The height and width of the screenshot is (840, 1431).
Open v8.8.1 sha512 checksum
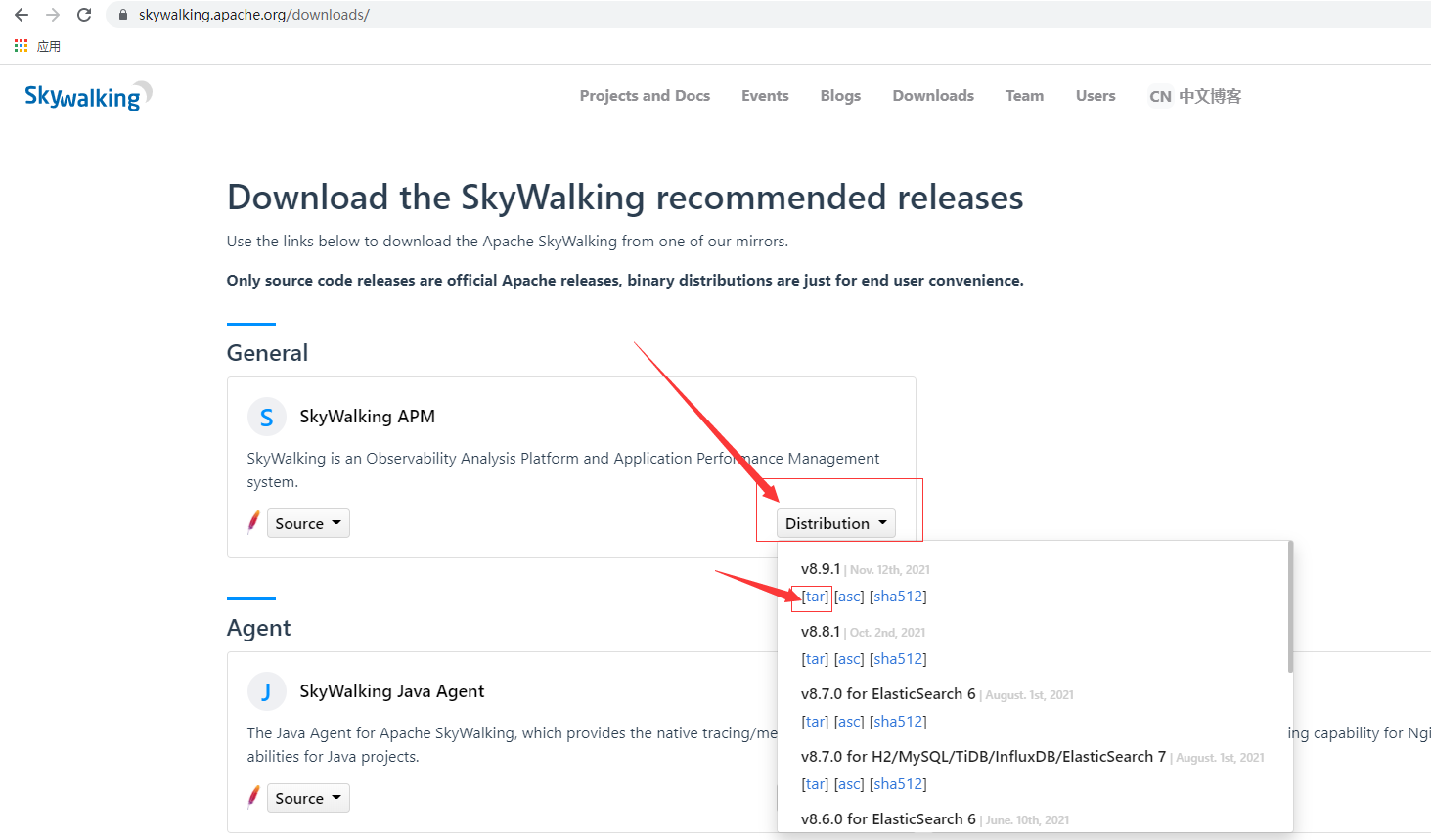pos(898,659)
